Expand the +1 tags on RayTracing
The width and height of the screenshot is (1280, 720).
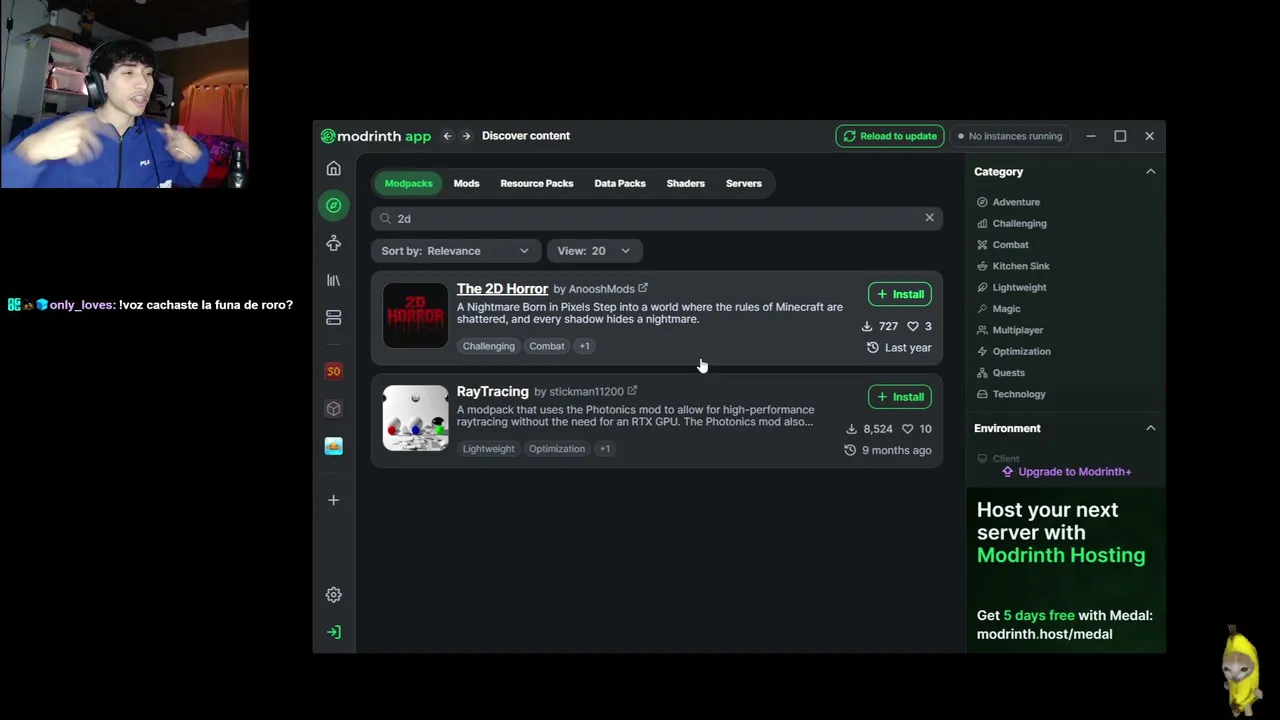(x=604, y=449)
